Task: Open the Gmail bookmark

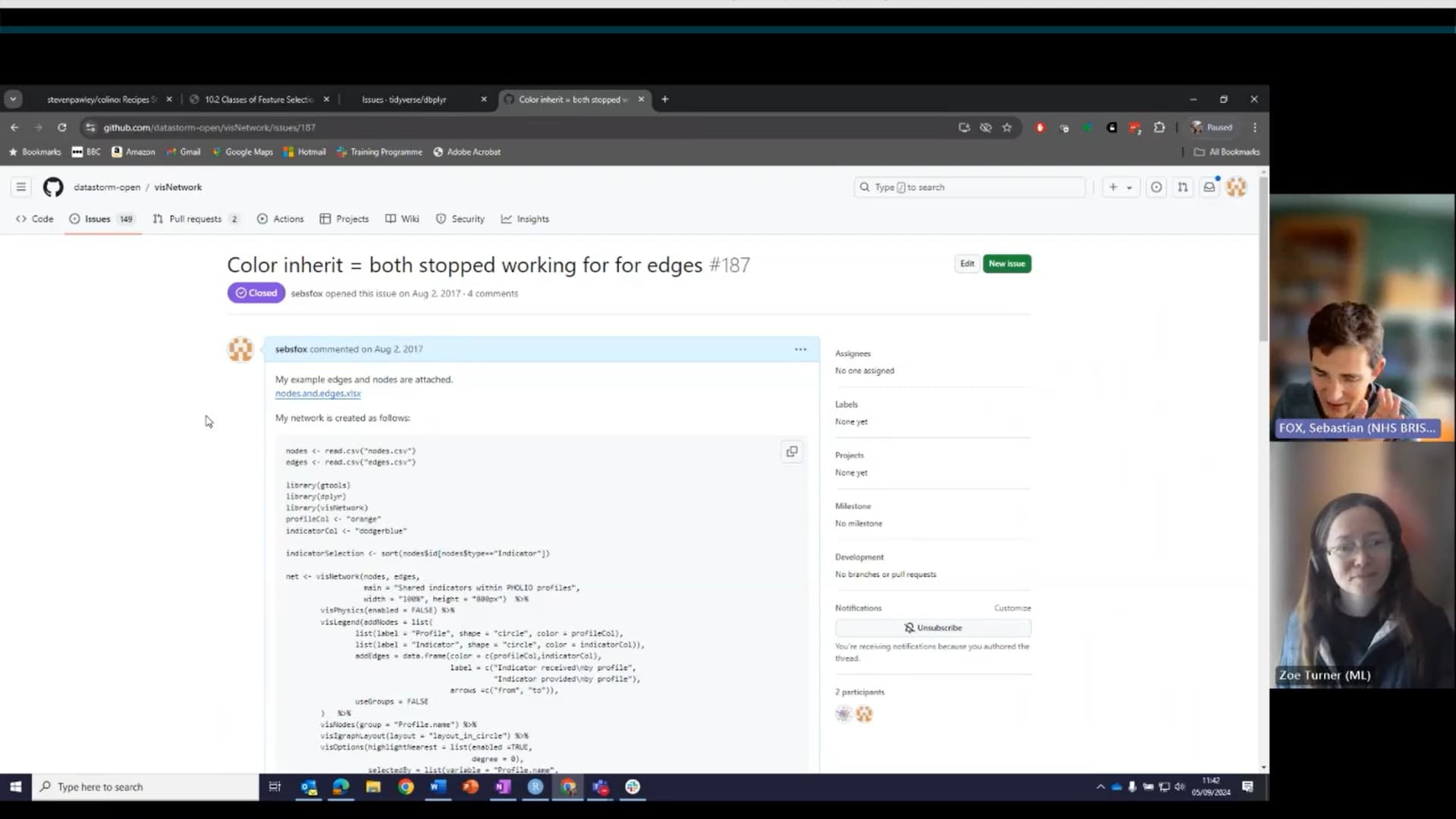Action: coord(184,152)
